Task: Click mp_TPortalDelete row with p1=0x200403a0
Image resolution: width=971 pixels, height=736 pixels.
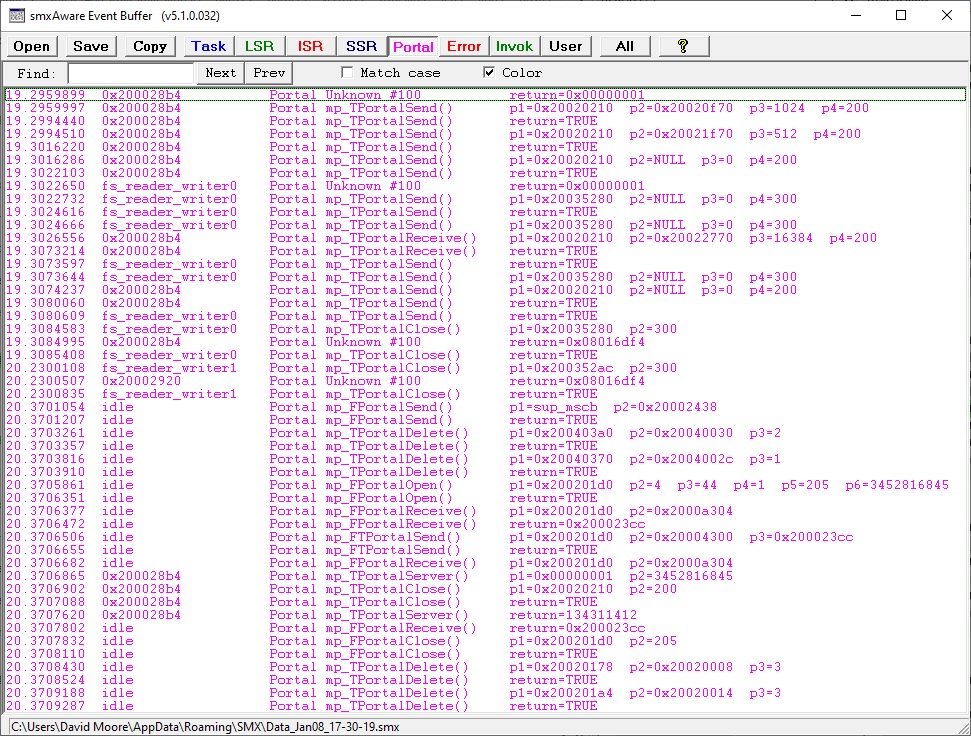Action: pos(486,433)
